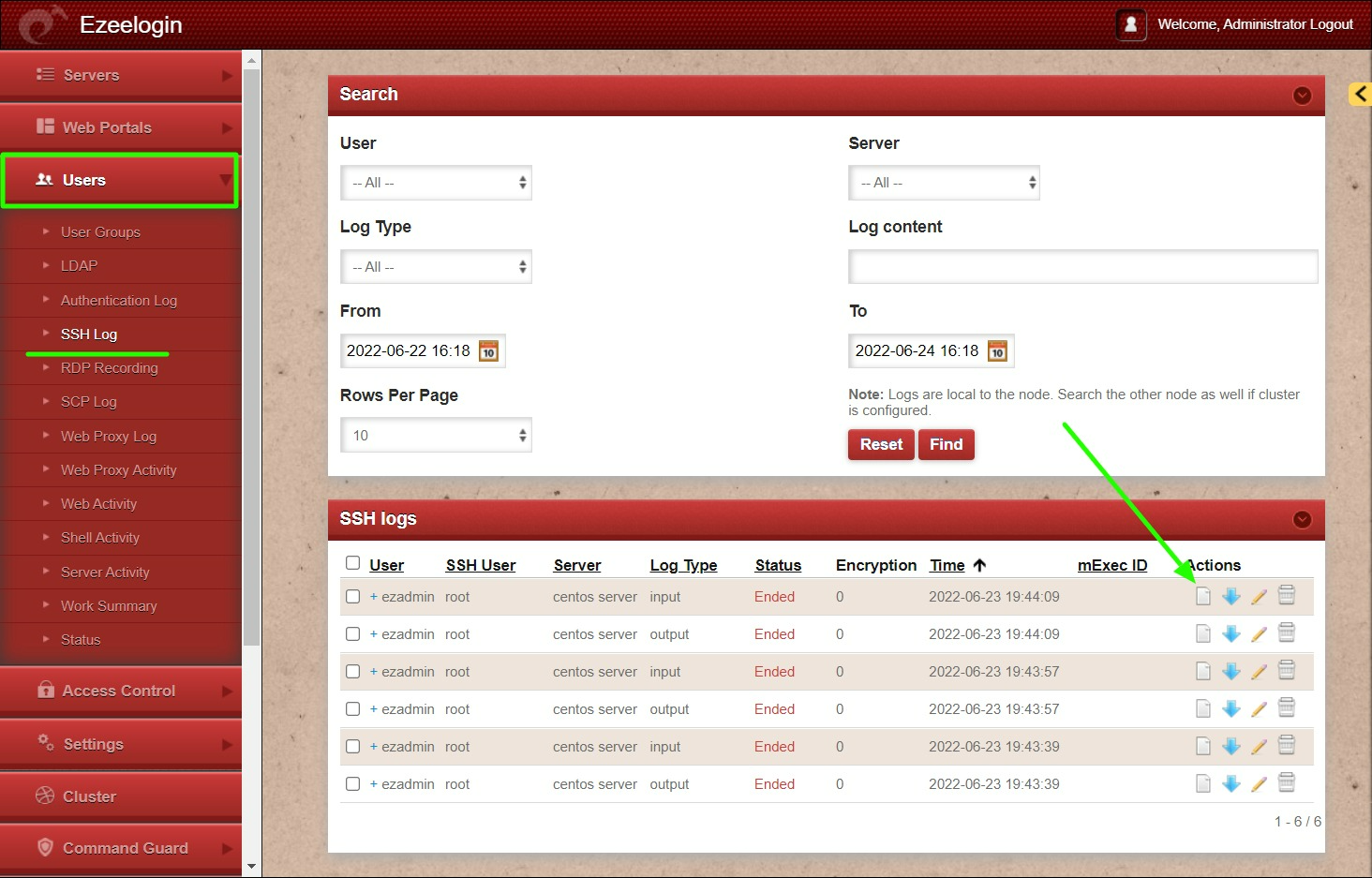Download log for 19:43:57 input row

point(1231,671)
